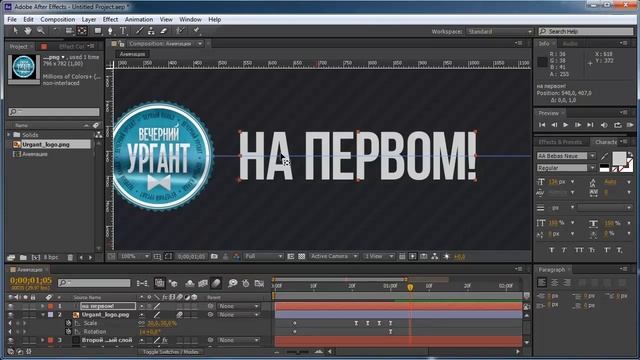Toggle Rotation property stopwatch
The height and width of the screenshot is (360, 640).
tap(69, 332)
